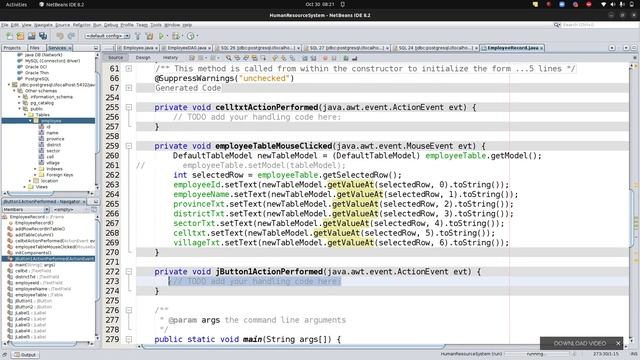Click Activities in the top bar
640x360 pixels.
point(16,4)
